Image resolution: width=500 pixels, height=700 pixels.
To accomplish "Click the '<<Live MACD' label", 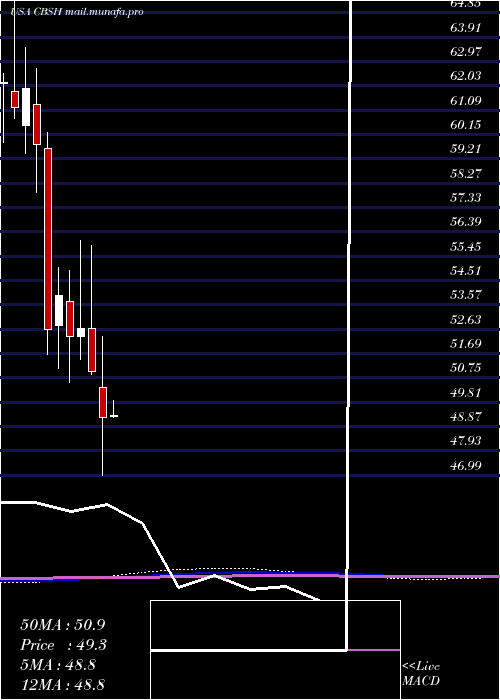I will 421,674.
